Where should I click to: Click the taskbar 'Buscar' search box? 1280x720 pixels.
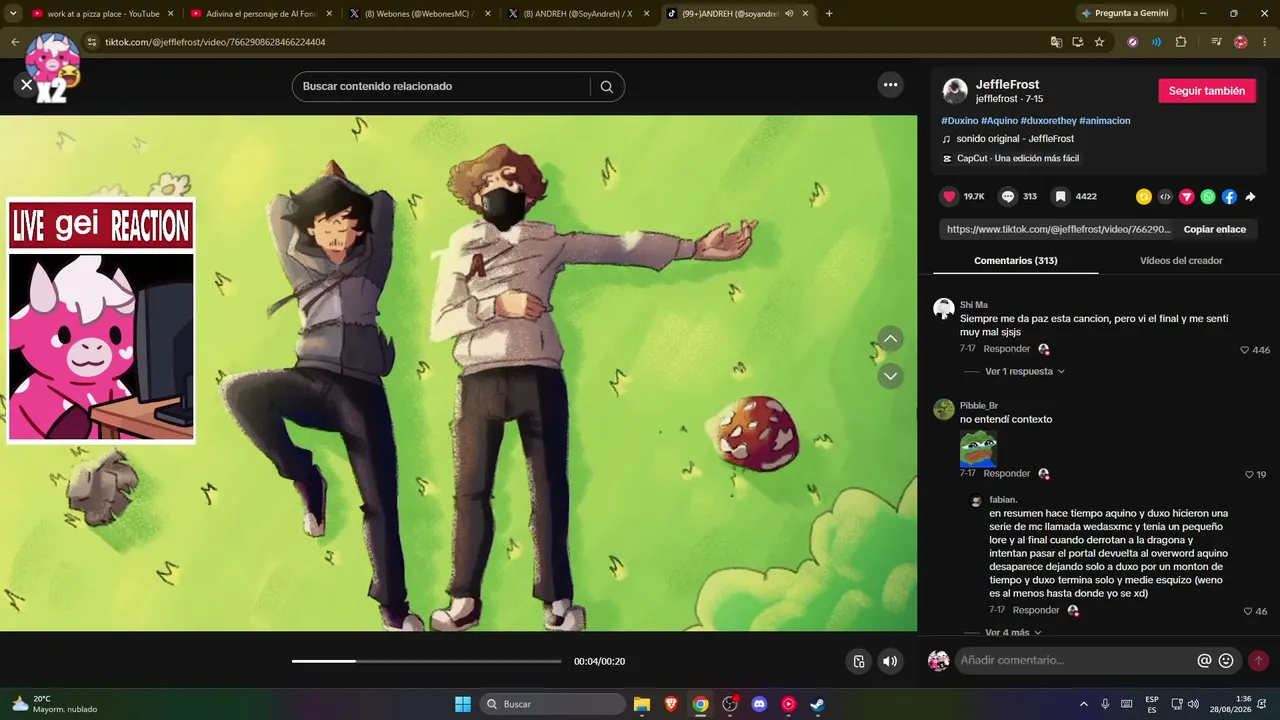coord(552,704)
